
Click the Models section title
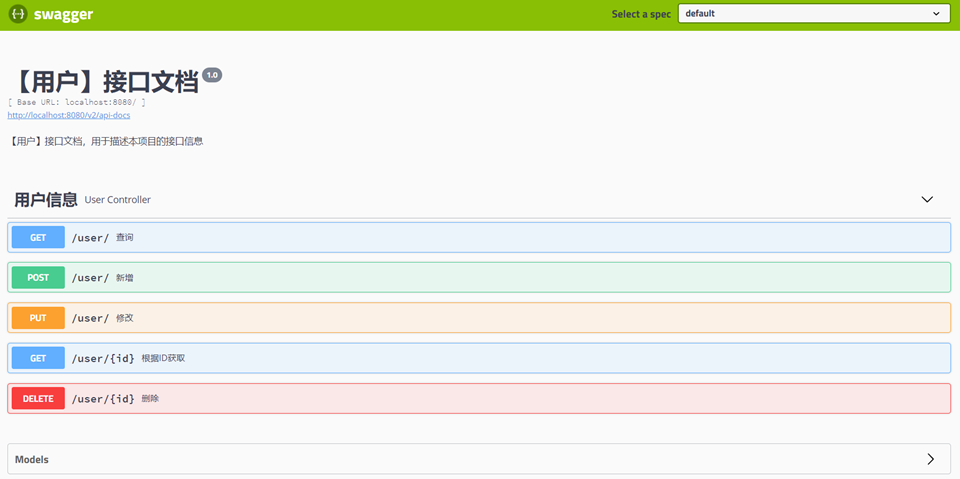(x=32, y=460)
